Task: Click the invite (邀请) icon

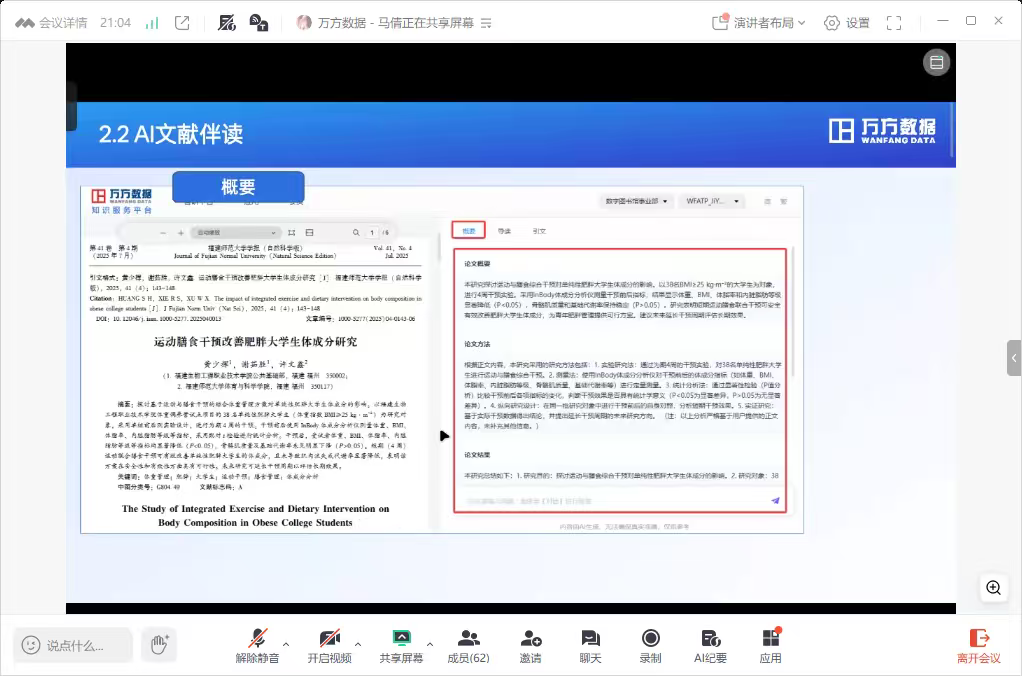Action: (x=530, y=645)
